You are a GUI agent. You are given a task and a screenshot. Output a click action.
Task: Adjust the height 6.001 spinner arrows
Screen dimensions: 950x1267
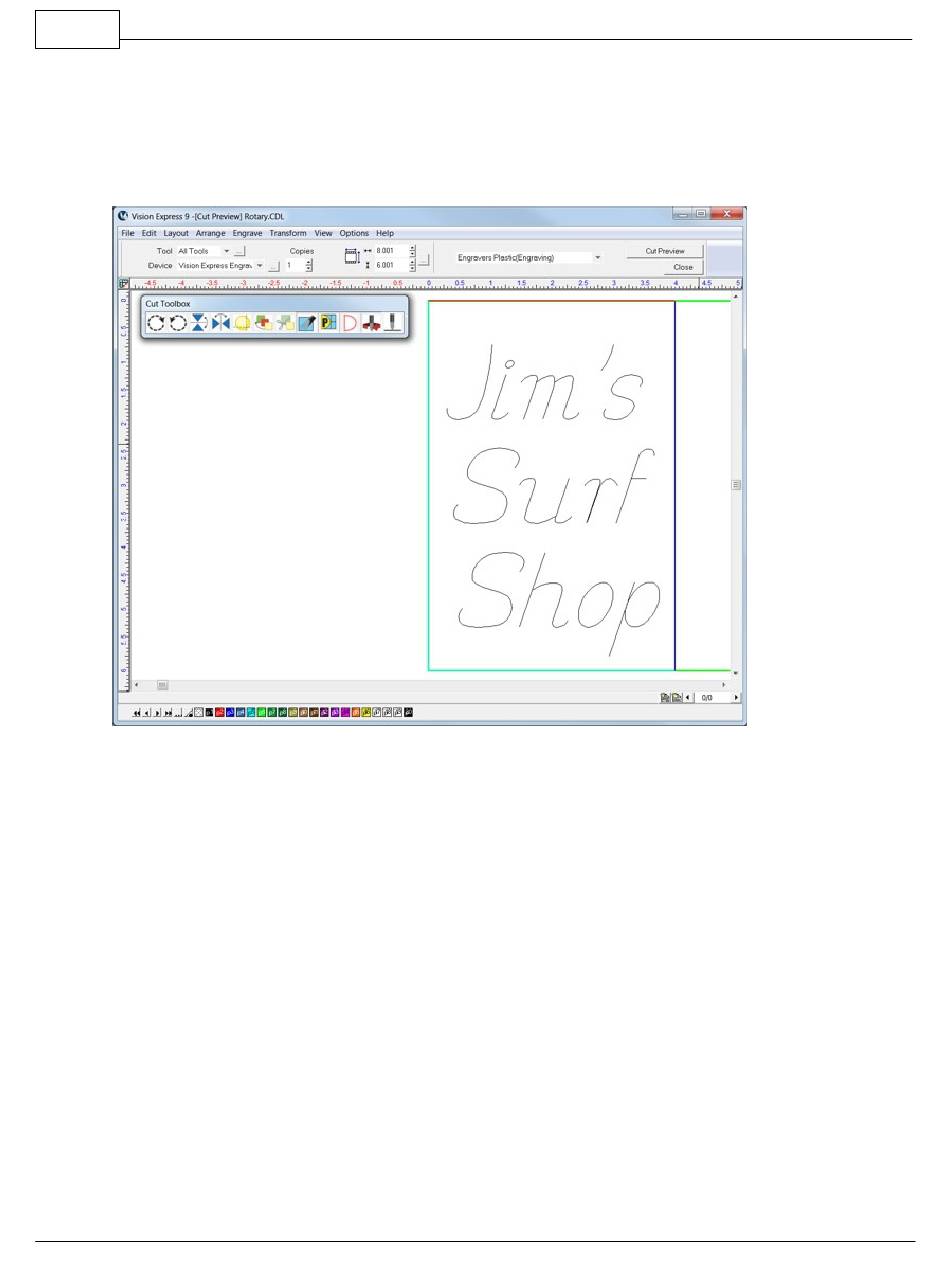click(412, 266)
